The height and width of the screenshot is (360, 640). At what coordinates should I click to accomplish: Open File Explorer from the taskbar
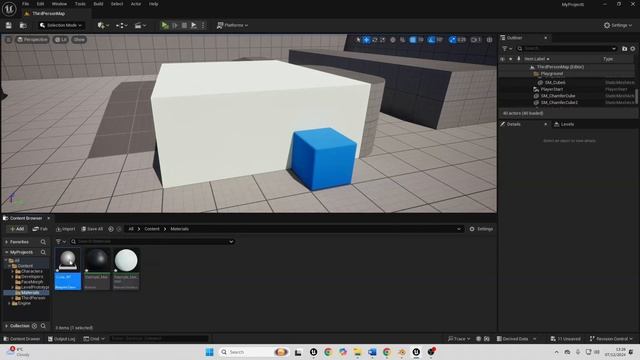point(357,352)
